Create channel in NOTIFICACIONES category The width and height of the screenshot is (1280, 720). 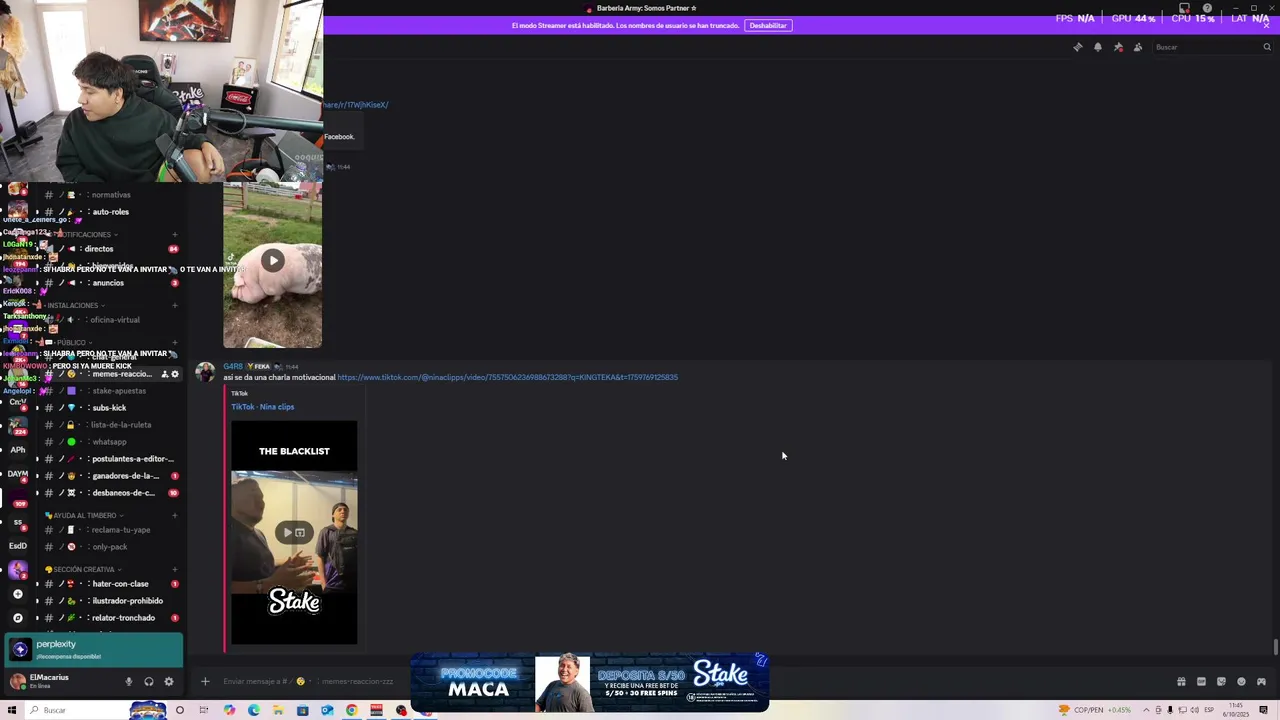click(175, 235)
